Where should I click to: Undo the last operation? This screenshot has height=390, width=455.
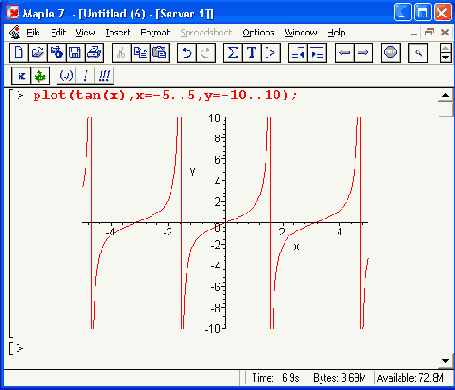pyautogui.click(x=187, y=53)
